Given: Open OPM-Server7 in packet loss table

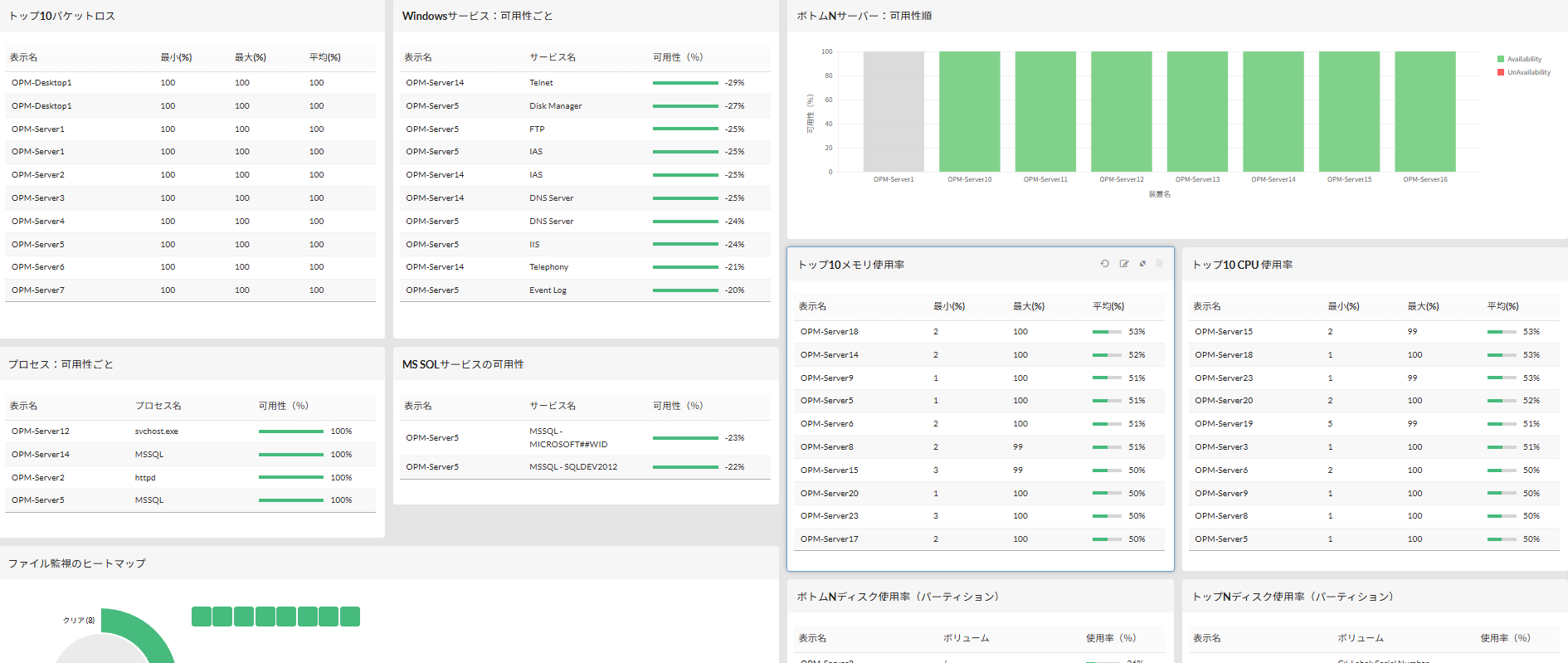Looking at the screenshot, I should 38,290.
